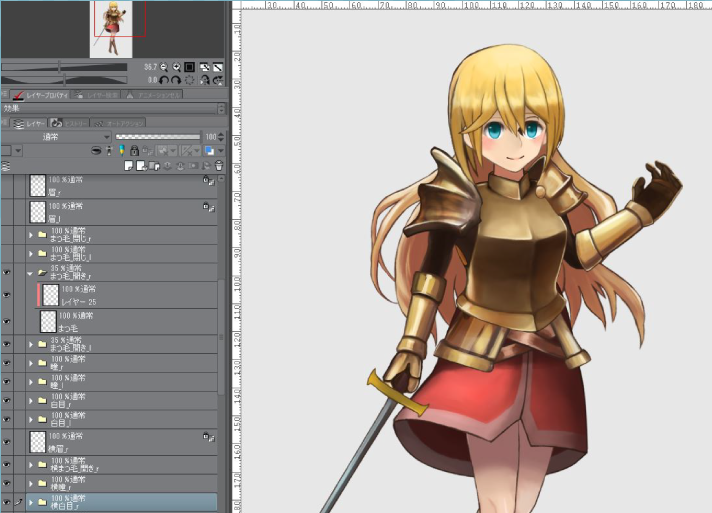Select the 眉_l layer row
This screenshot has width=712, height=513.
[x=121, y=212]
